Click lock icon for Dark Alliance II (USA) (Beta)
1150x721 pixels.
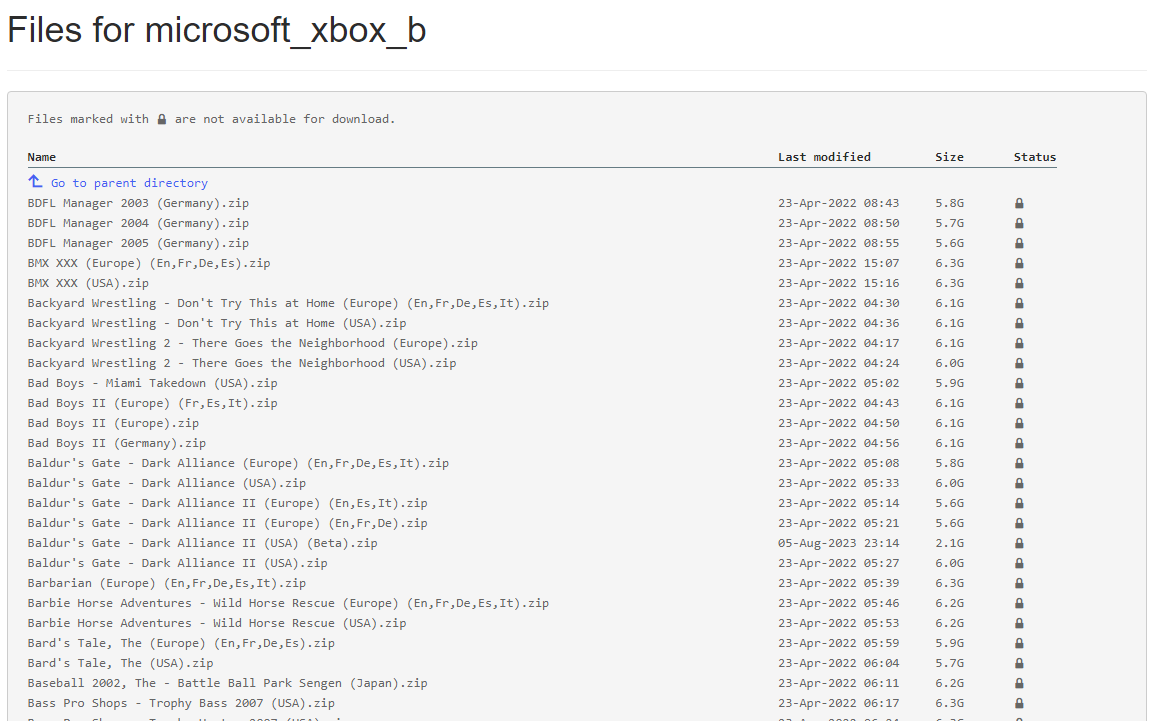(x=1019, y=544)
